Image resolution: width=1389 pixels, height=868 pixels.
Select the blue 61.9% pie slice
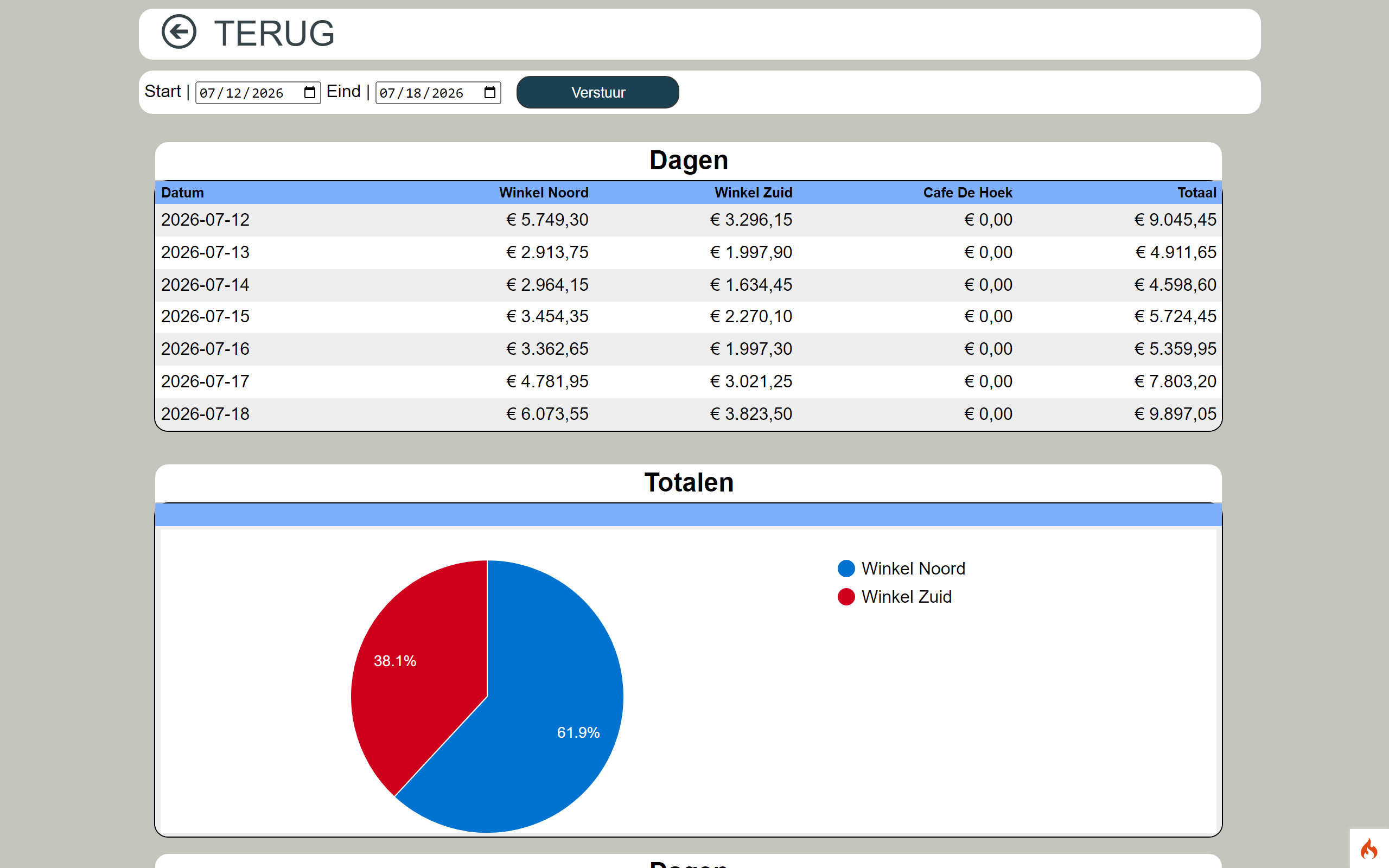[x=539, y=718]
